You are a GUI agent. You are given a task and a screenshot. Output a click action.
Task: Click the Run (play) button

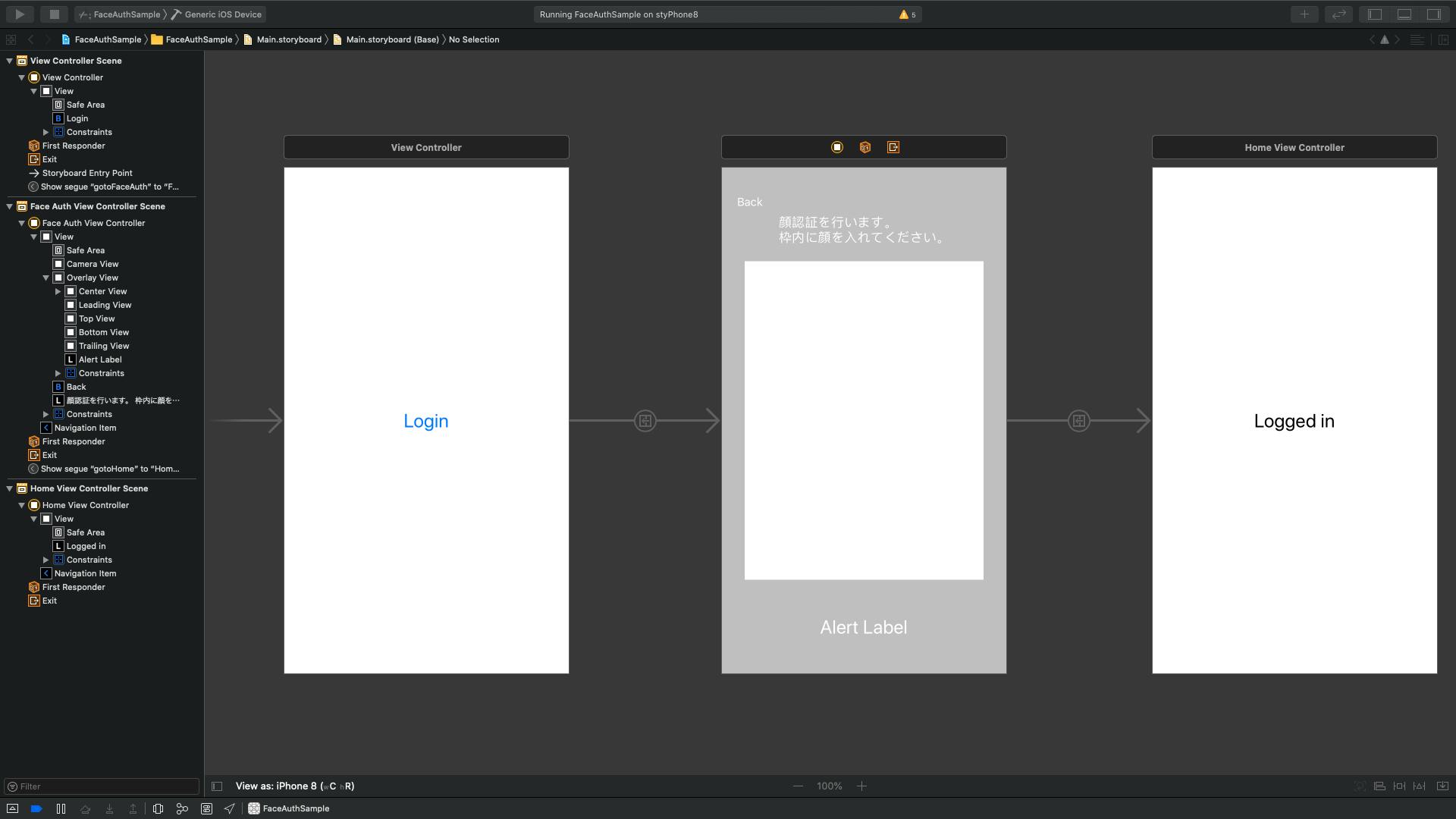(20, 14)
